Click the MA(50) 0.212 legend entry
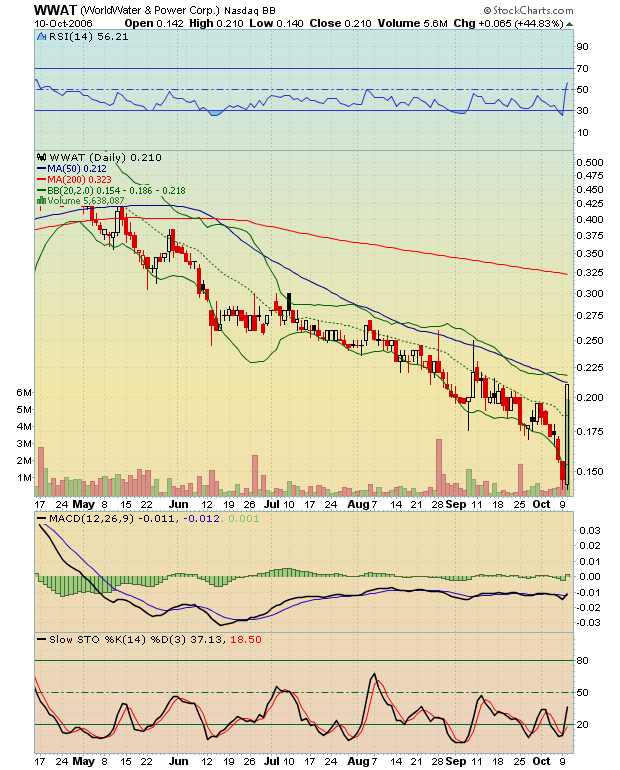 pos(72,168)
